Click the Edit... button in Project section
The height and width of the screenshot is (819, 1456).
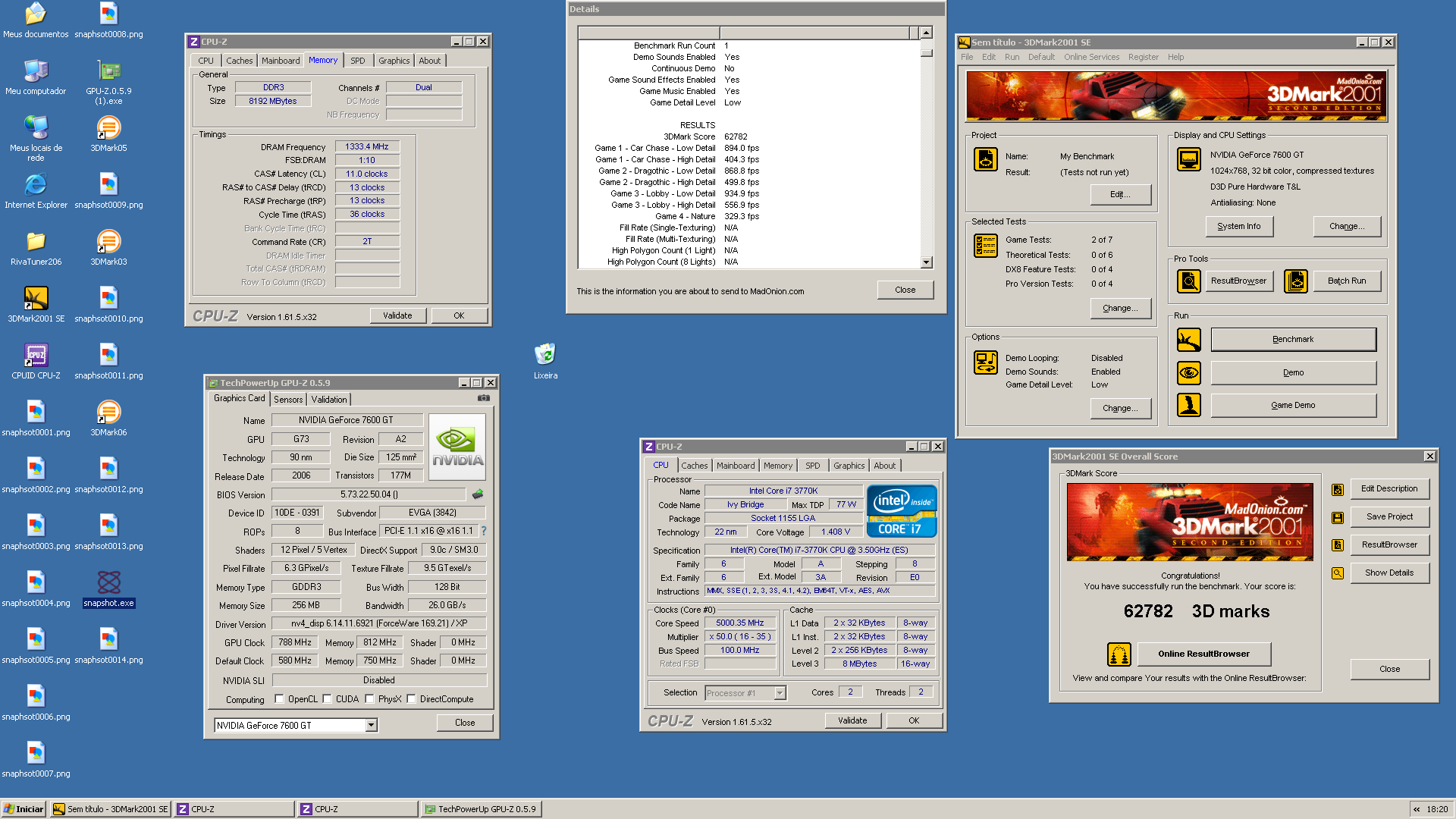pos(1120,195)
